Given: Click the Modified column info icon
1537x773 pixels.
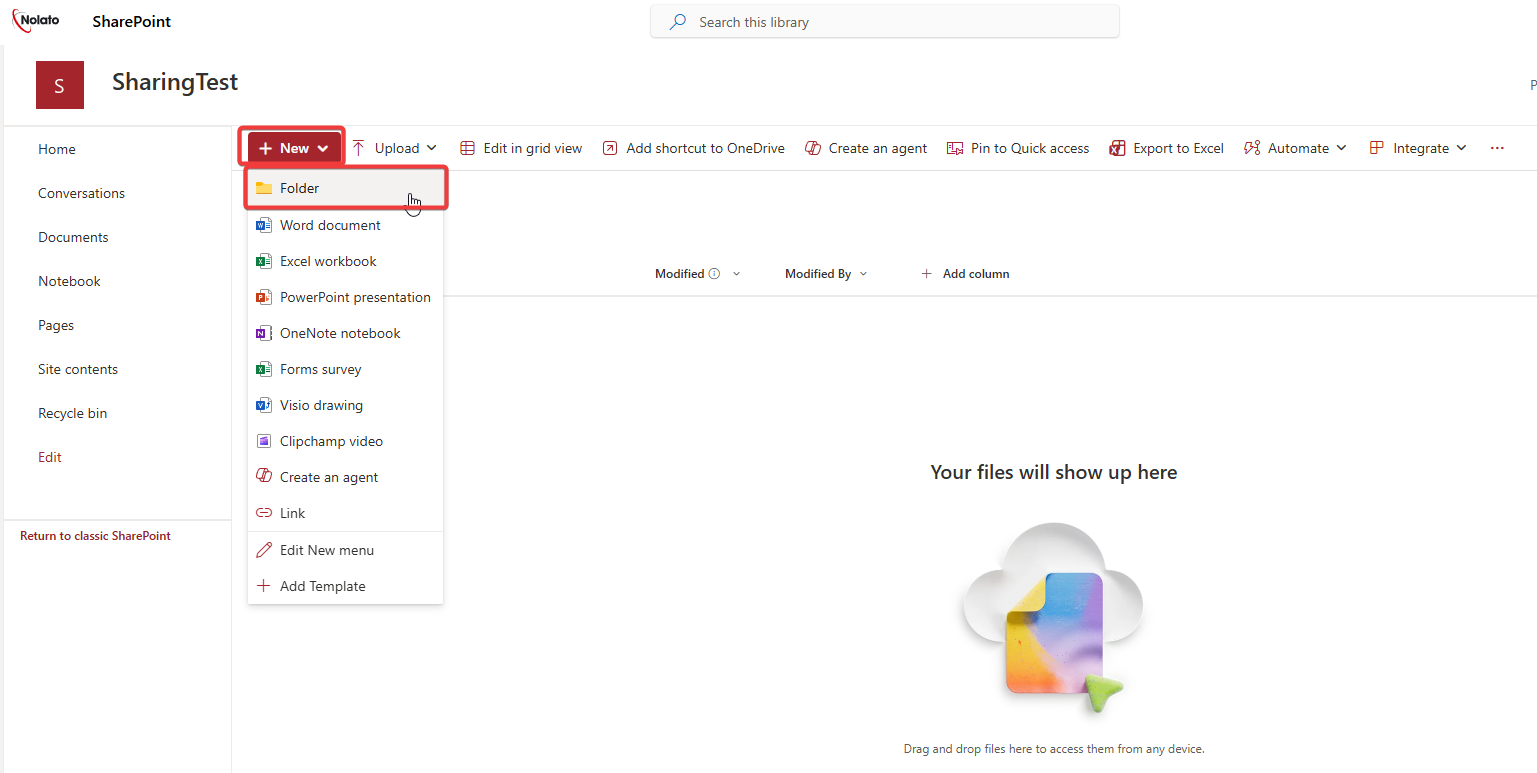Looking at the screenshot, I should [714, 274].
